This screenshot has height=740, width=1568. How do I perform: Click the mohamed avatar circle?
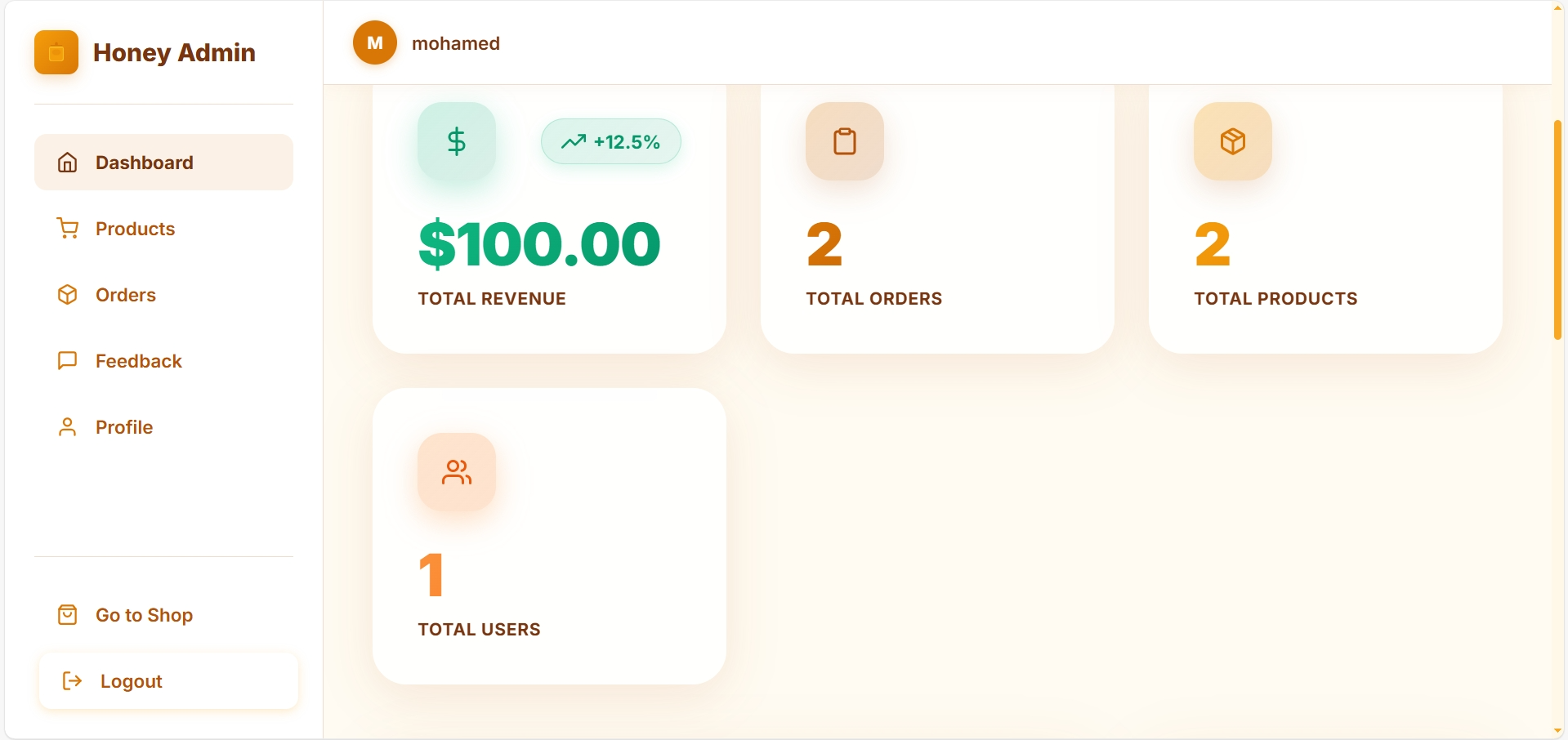(375, 43)
